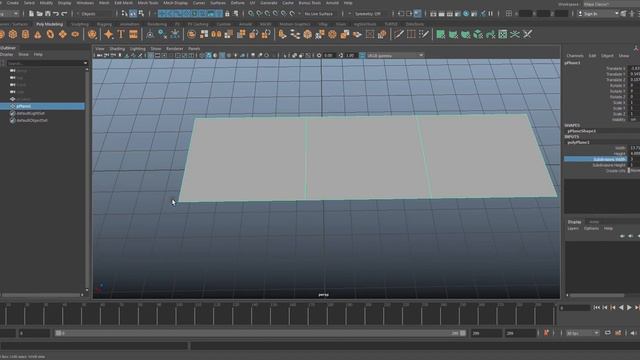
Task: Click the Subdivisions Height value field
Action: click(634, 165)
